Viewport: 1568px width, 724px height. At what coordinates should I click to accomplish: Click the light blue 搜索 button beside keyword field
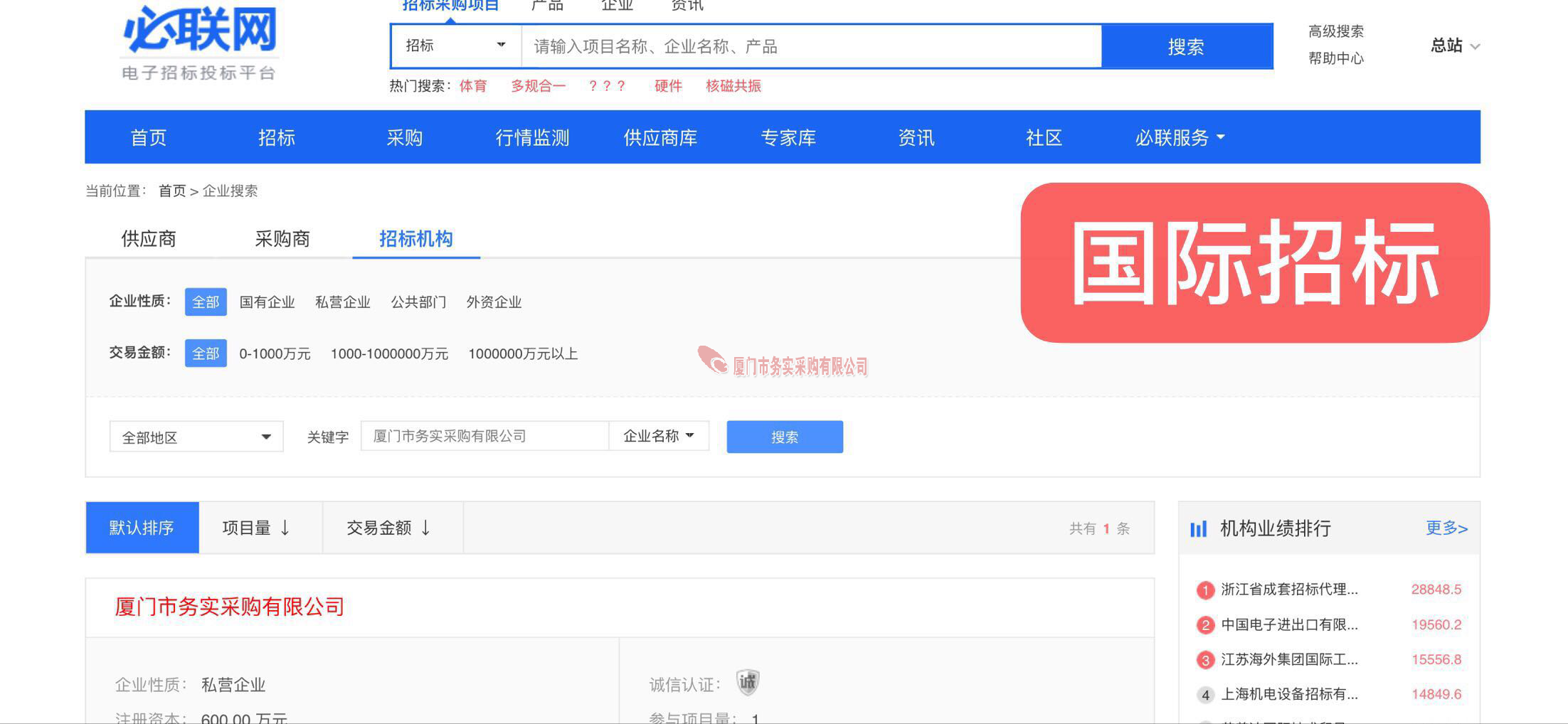(x=784, y=437)
